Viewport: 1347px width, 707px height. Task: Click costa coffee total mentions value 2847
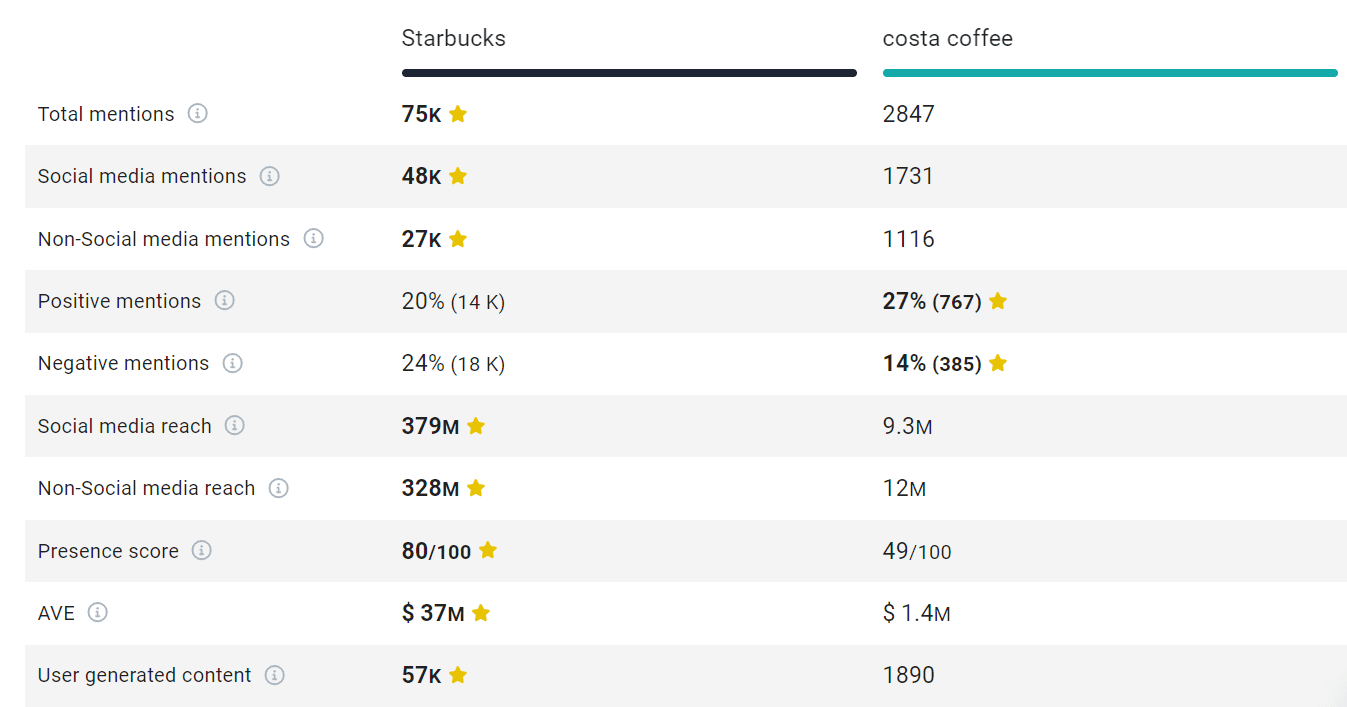tap(908, 114)
